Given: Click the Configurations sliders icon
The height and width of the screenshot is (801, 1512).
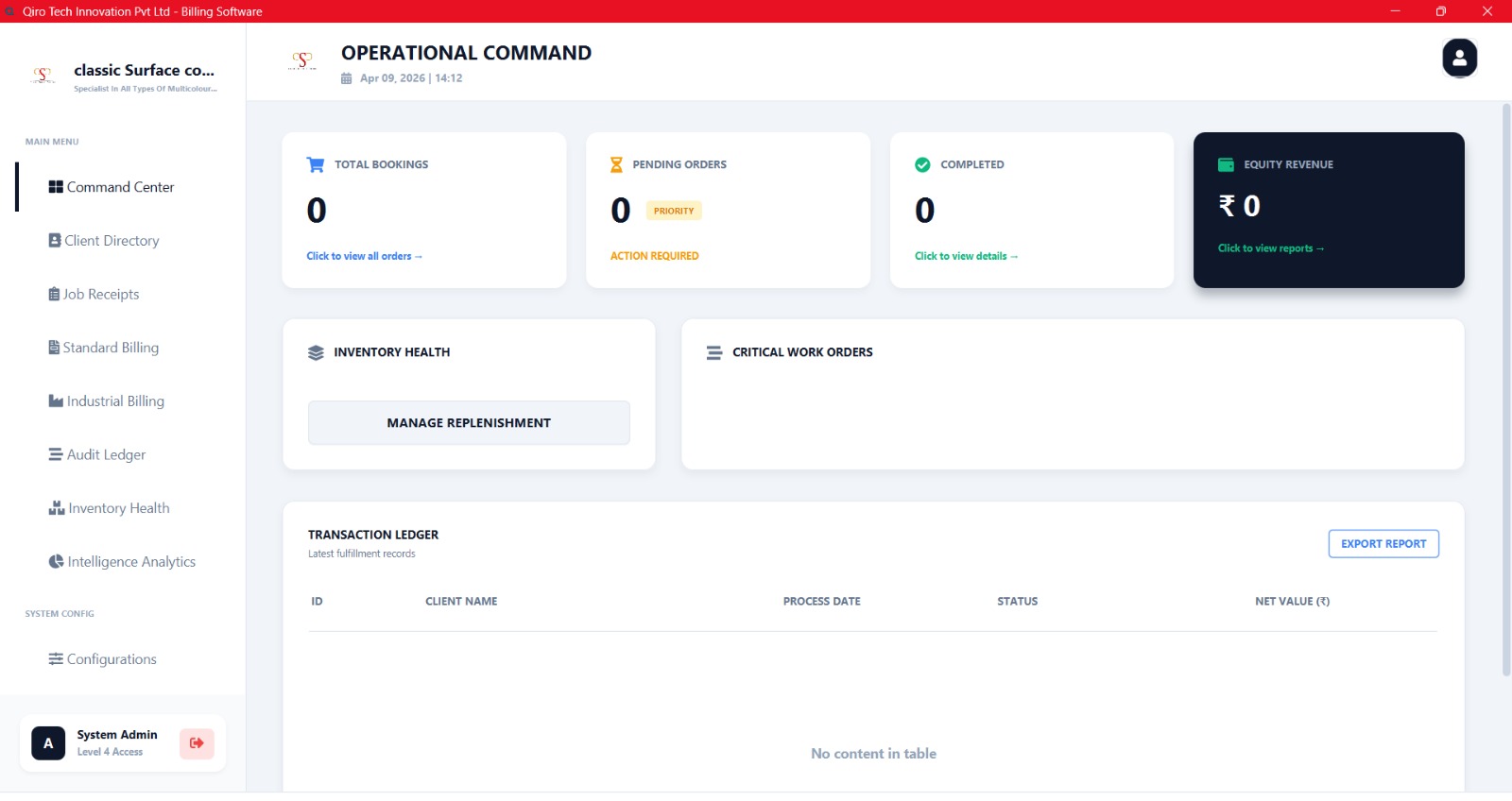Looking at the screenshot, I should pyautogui.click(x=56, y=659).
